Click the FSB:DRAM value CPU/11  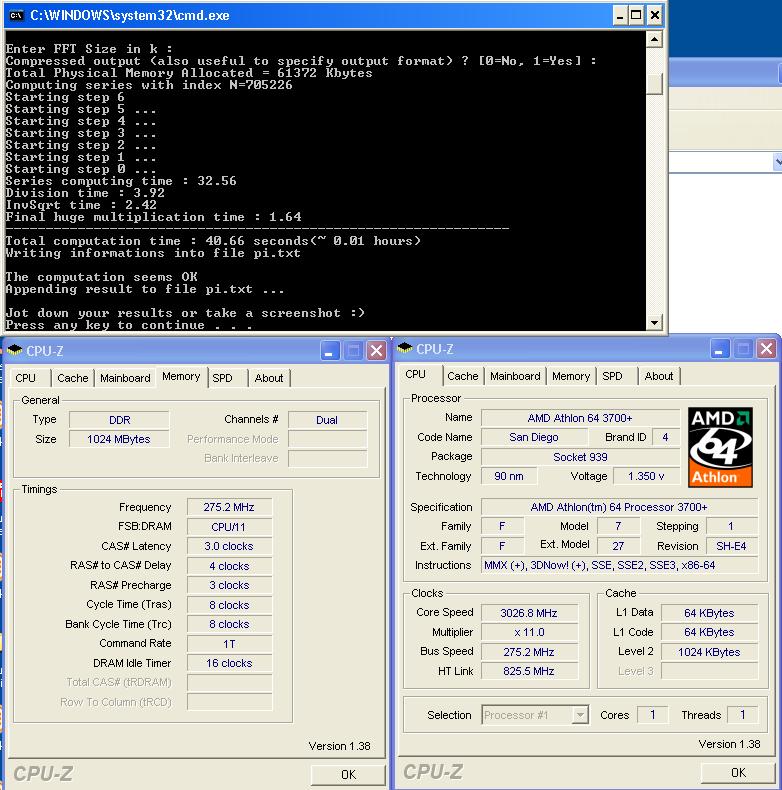coord(229,527)
